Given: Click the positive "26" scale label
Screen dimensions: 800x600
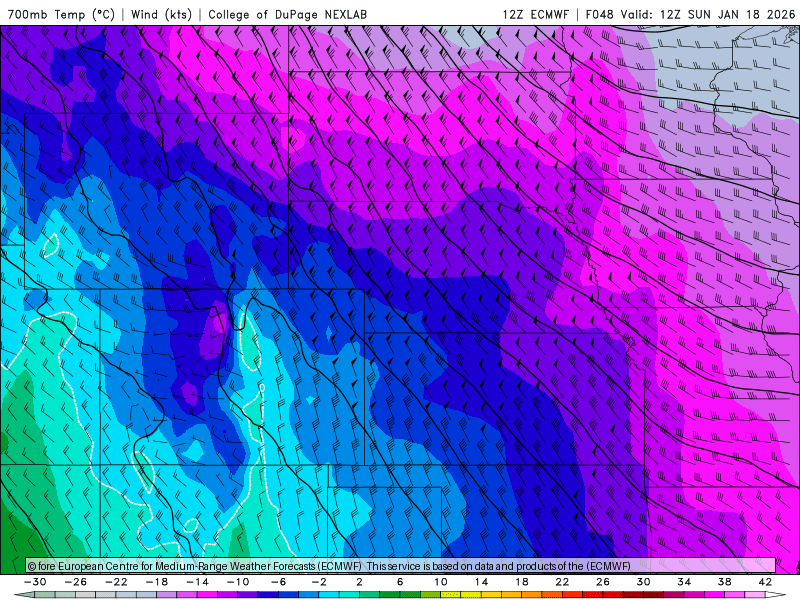Looking at the screenshot, I should [603, 582].
